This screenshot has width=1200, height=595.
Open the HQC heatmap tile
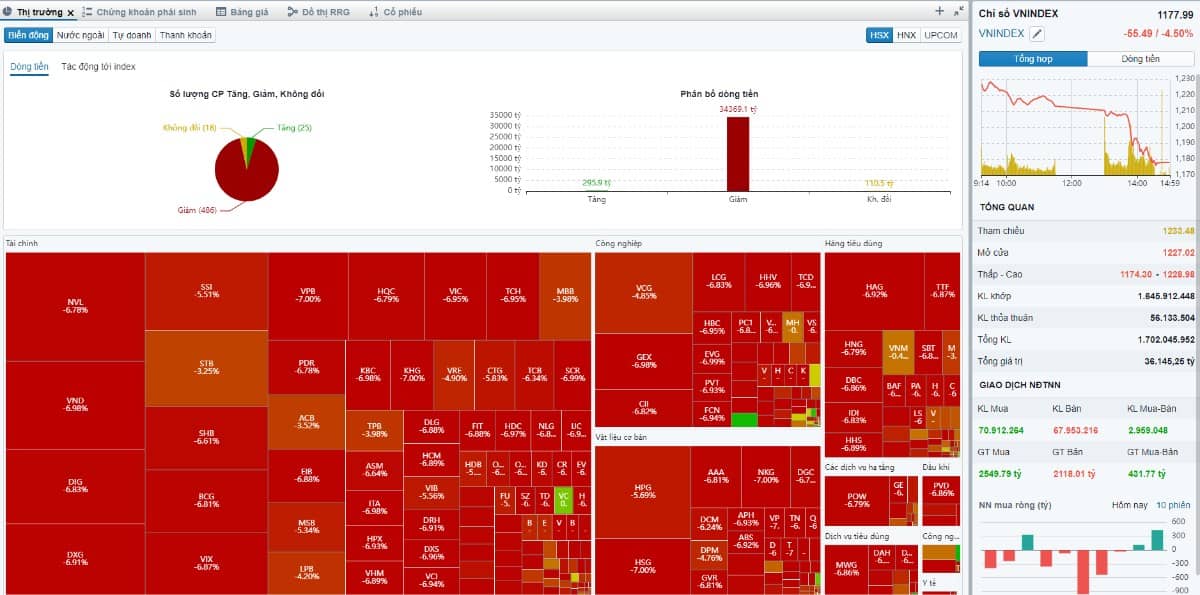(386, 296)
